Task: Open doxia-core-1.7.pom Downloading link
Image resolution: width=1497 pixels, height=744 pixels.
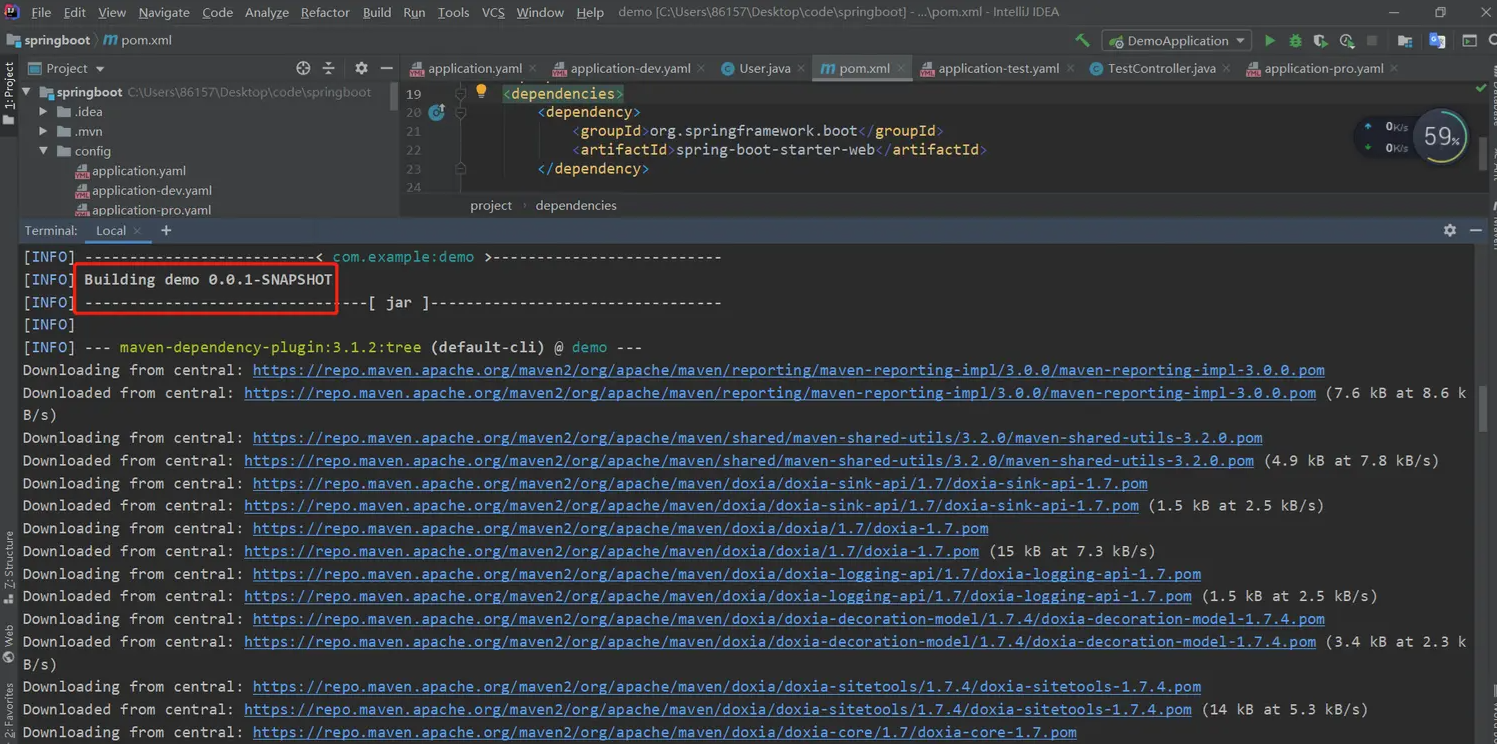Action: pyautogui.click(x=664, y=732)
